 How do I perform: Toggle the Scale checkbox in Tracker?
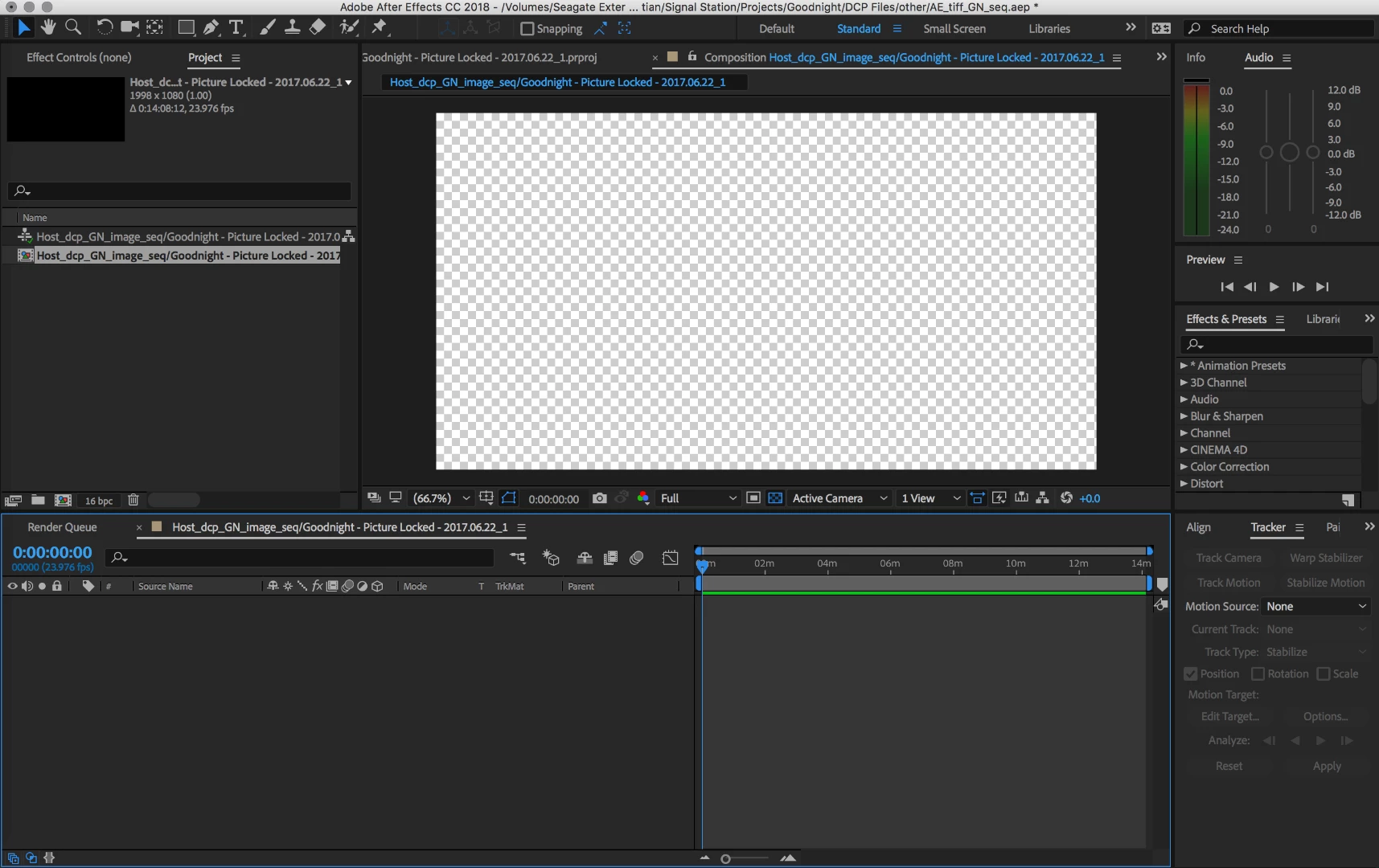(1324, 674)
